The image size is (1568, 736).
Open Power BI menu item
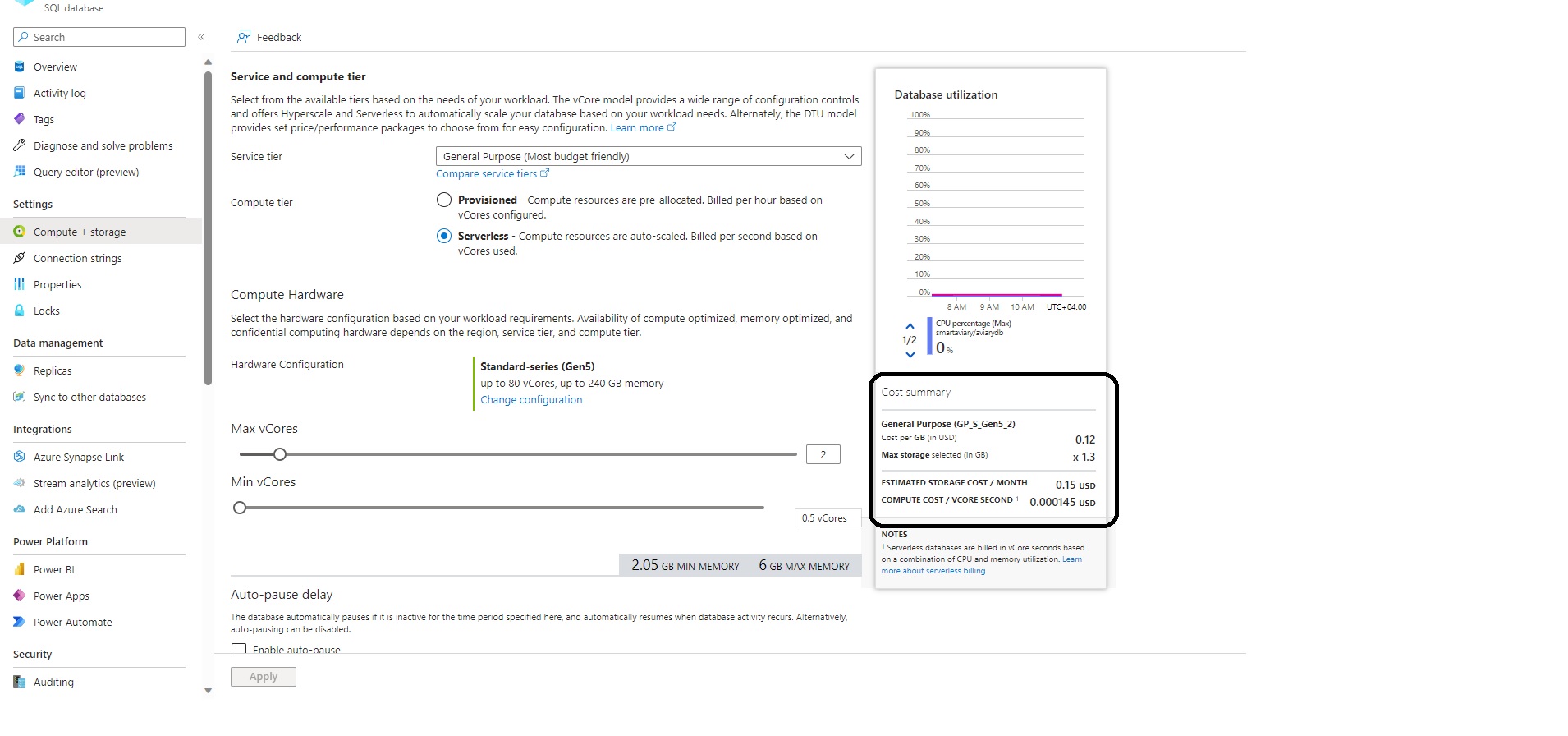(x=53, y=569)
